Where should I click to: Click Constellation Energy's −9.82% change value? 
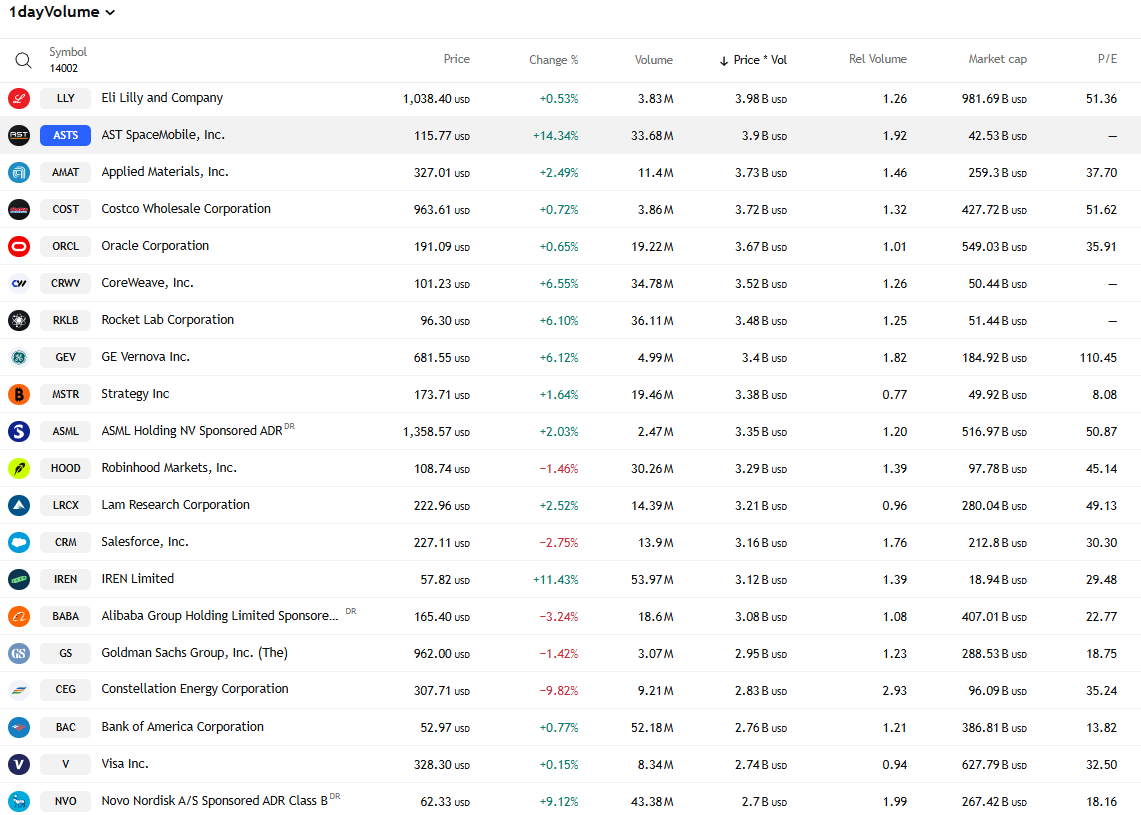[559, 691]
